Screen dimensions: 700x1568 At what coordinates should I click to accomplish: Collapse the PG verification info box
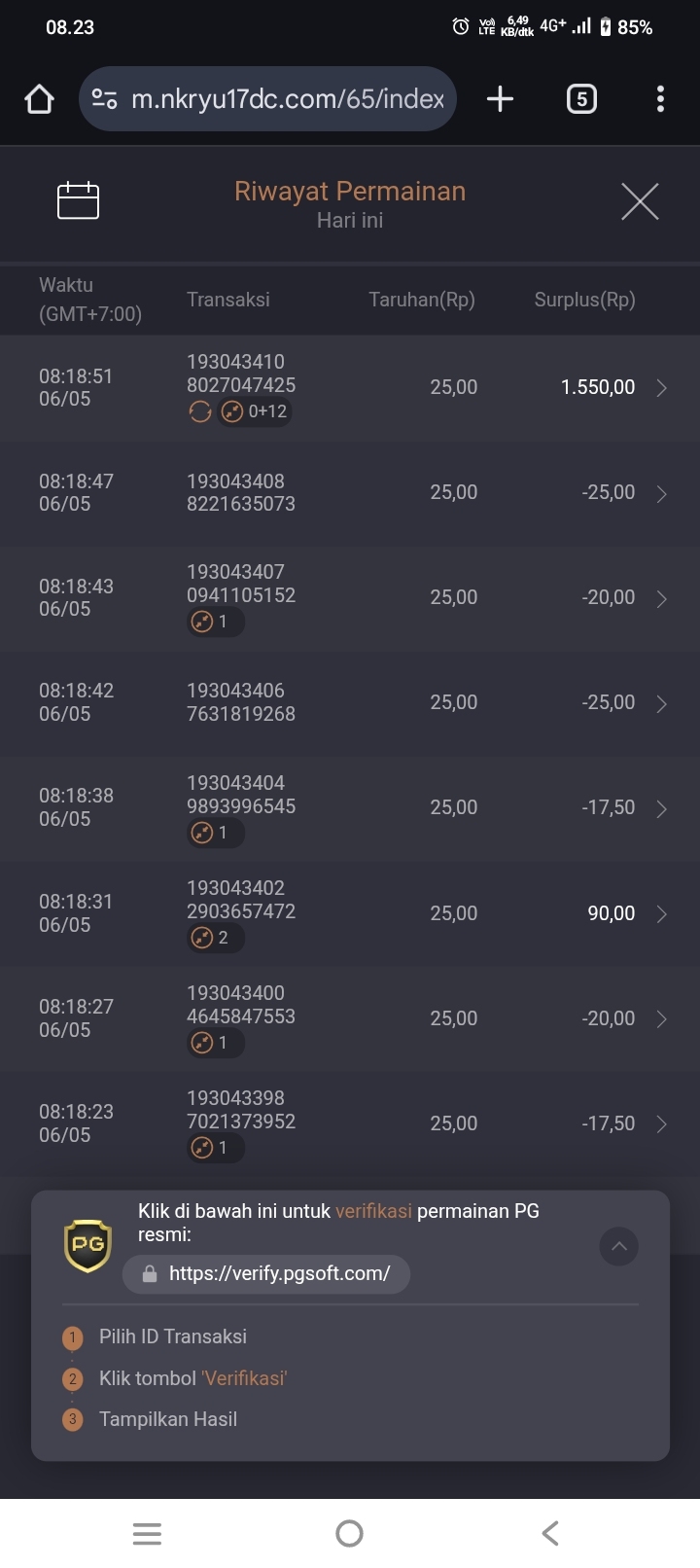[619, 1246]
